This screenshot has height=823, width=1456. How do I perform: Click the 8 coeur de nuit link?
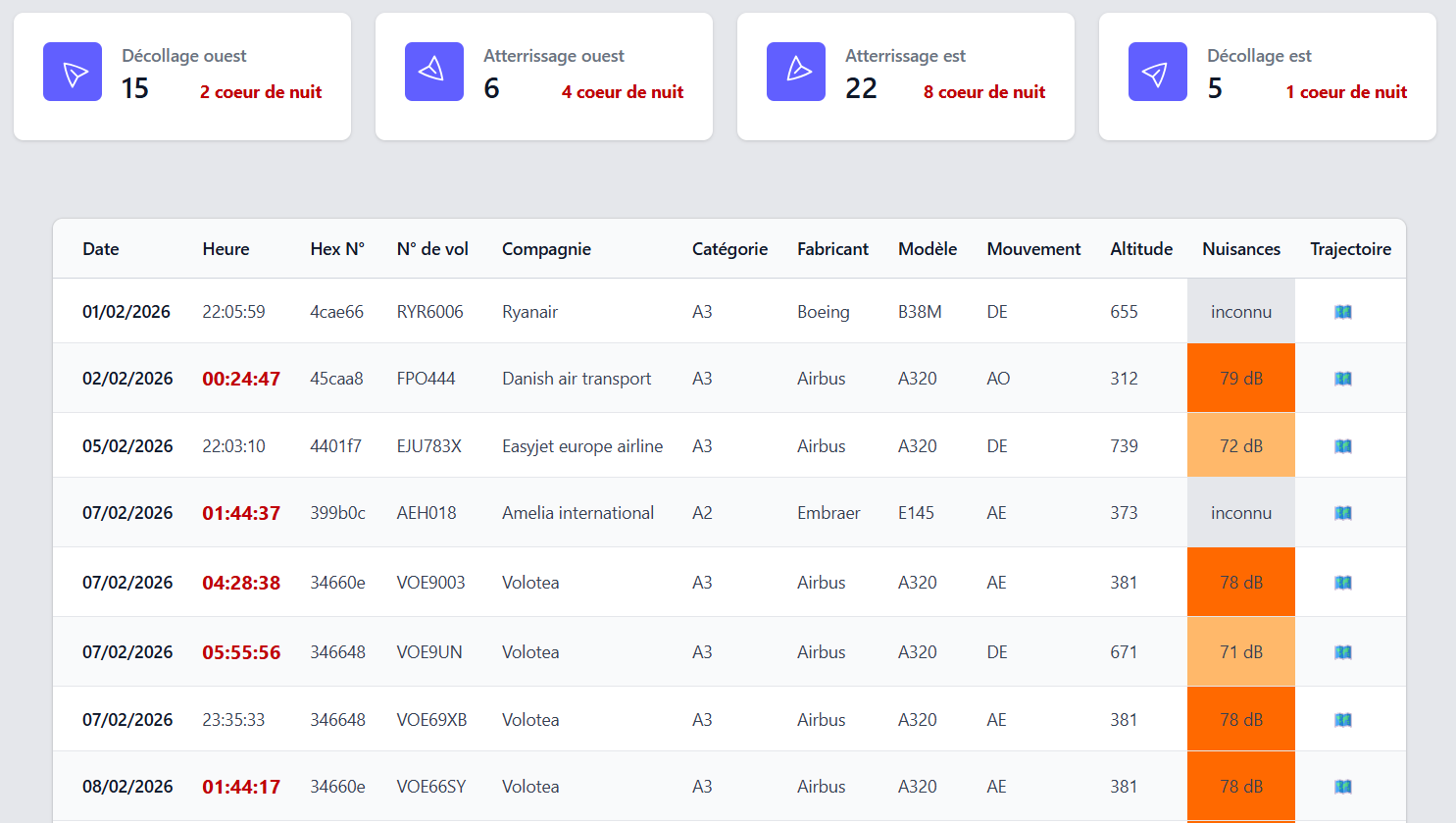[x=983, y=91]
